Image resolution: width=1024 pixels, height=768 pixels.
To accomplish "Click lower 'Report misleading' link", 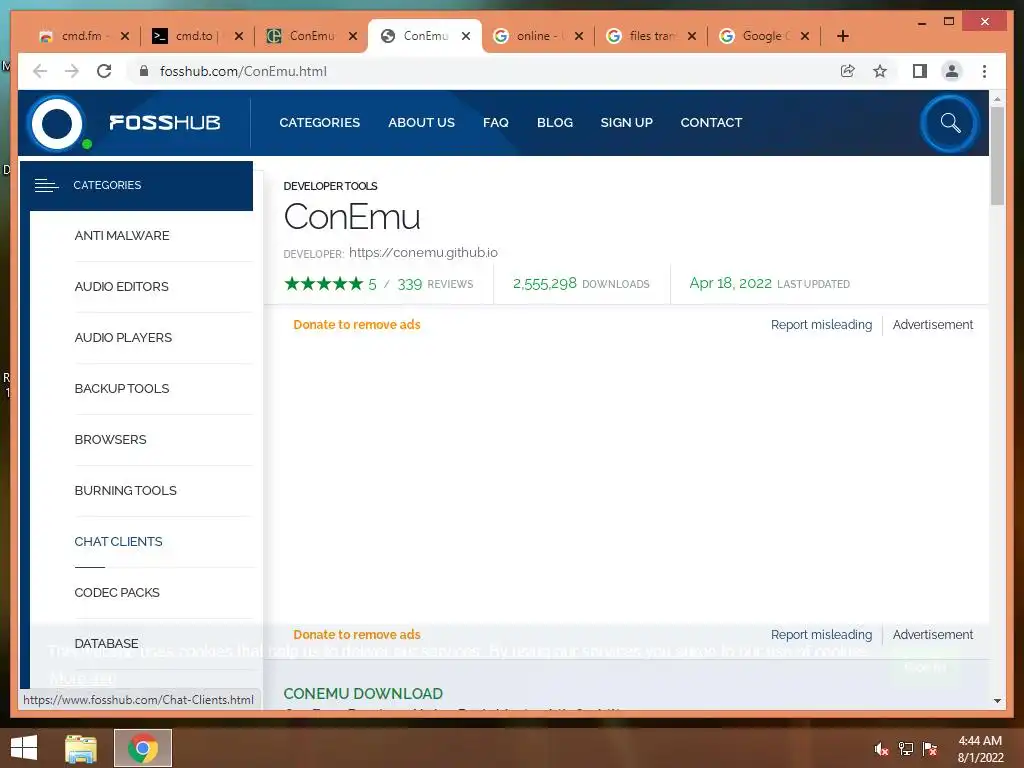I will tap(821, 634).
